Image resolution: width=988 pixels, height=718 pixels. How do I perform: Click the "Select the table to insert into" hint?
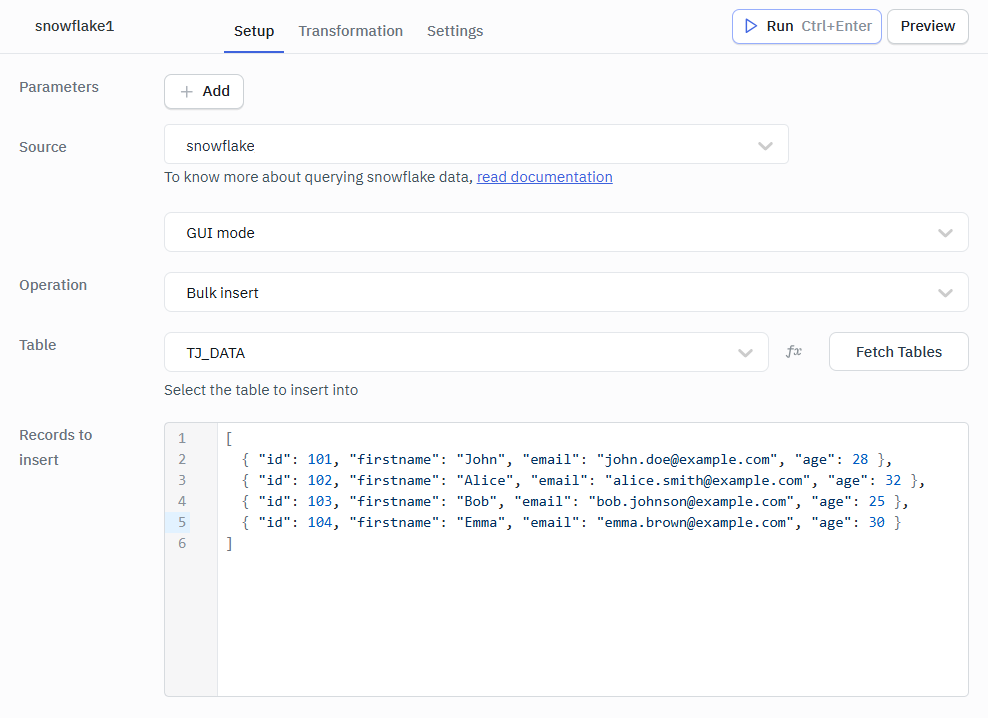[261, 390]
